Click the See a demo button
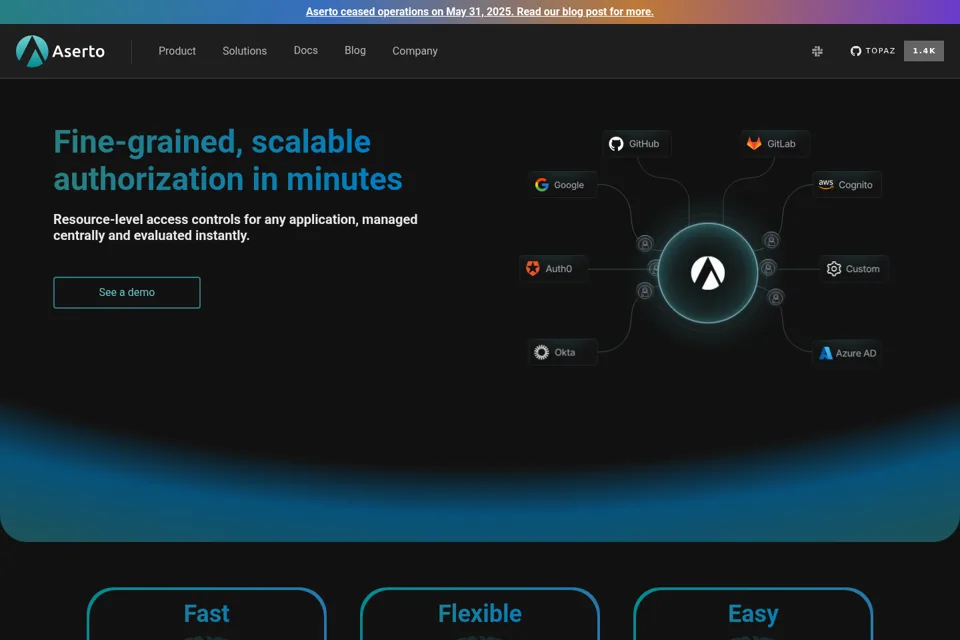The height and width of the screenshot is (640, 960). [x=127, y=293]
